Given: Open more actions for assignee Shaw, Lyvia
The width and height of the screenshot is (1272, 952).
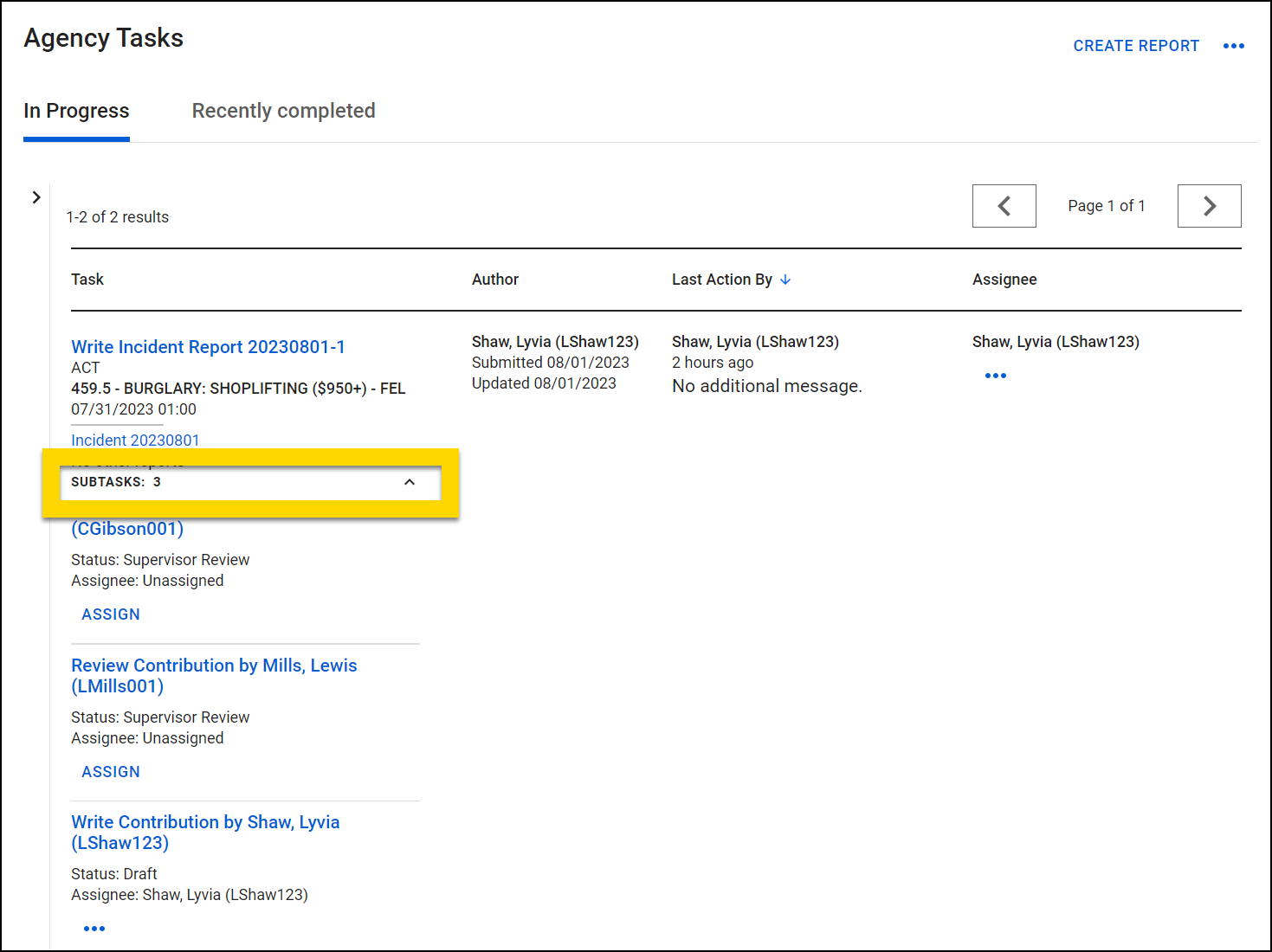Looking at the screenshot, I should pyautogui.click(x=995, y=375).
